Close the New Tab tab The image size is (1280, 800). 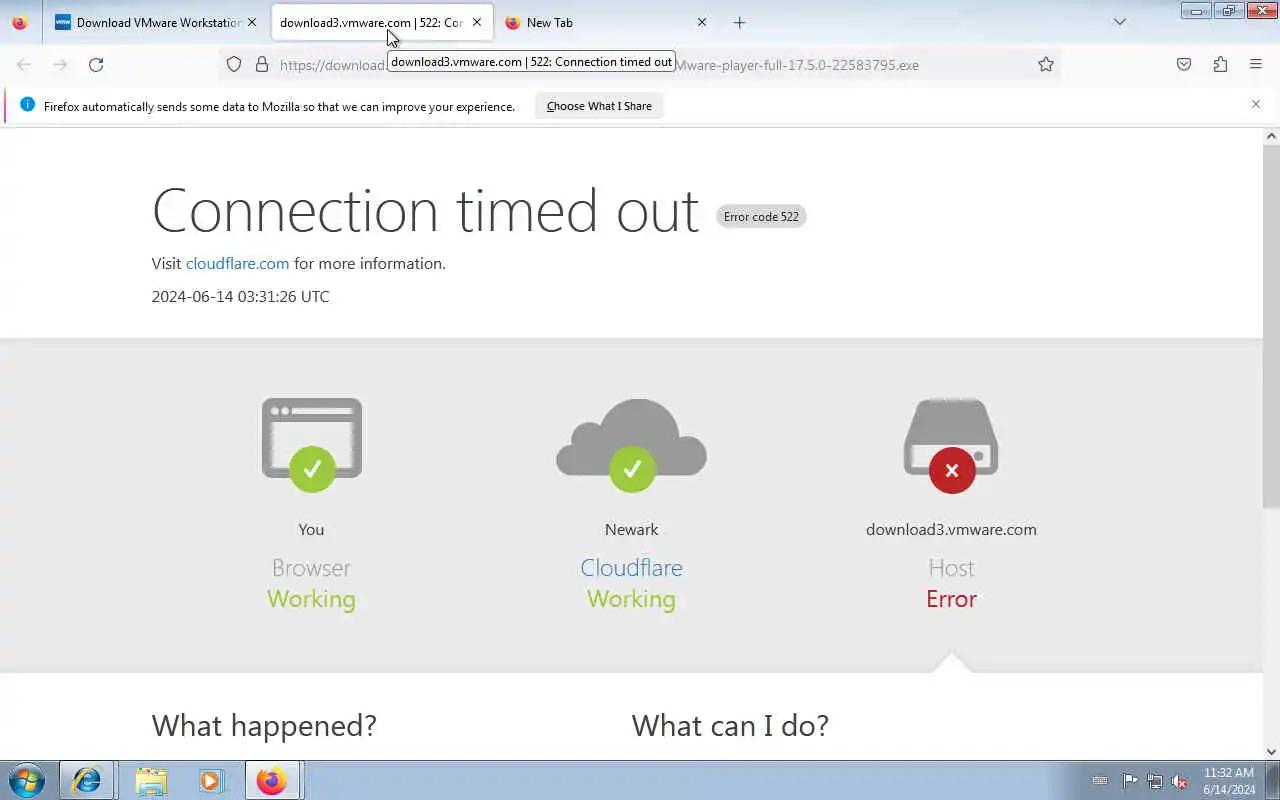[702, 22]
